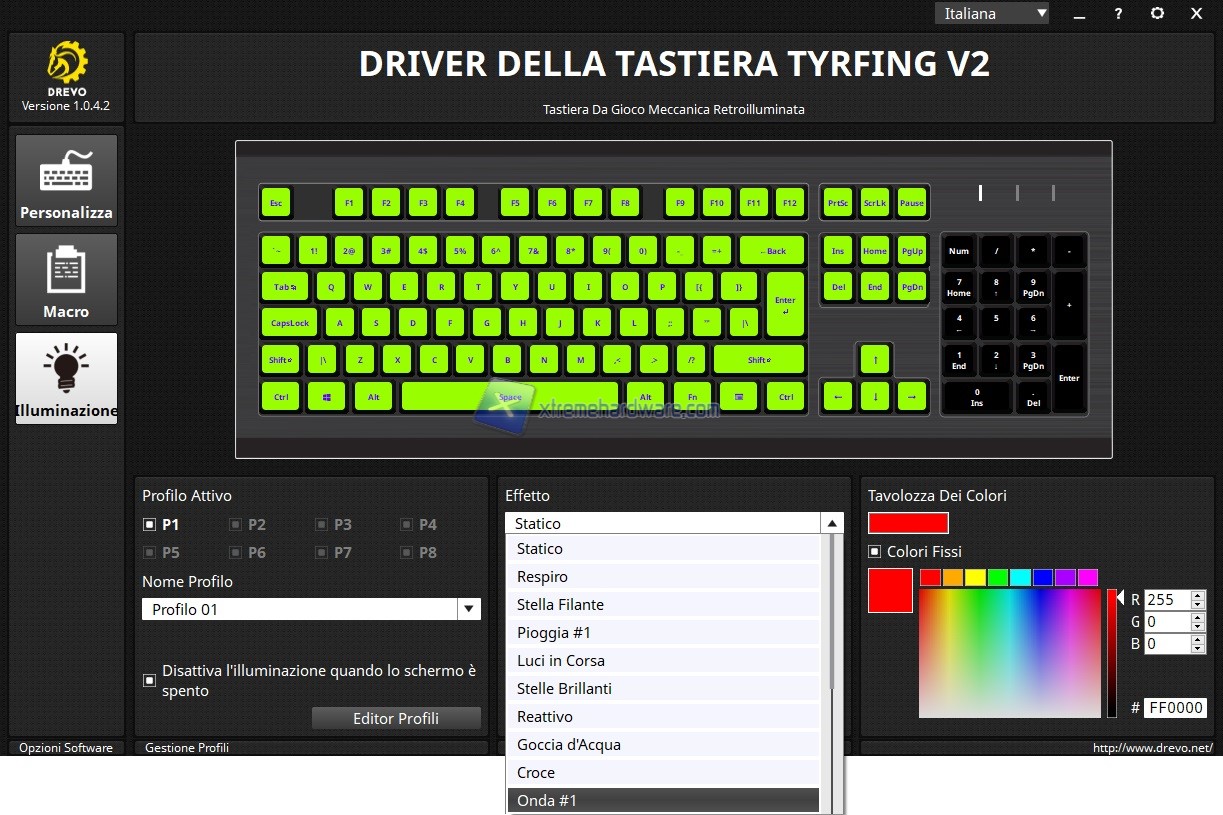
Task: Pick the green fixed color swatch
Action: [998, 577]
